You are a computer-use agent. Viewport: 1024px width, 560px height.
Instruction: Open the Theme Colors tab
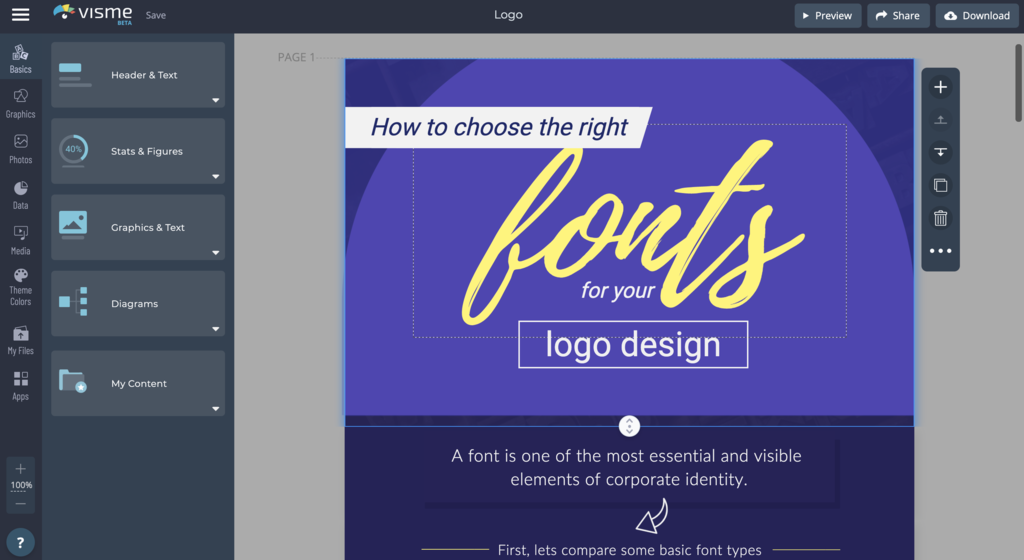(20, 287)
